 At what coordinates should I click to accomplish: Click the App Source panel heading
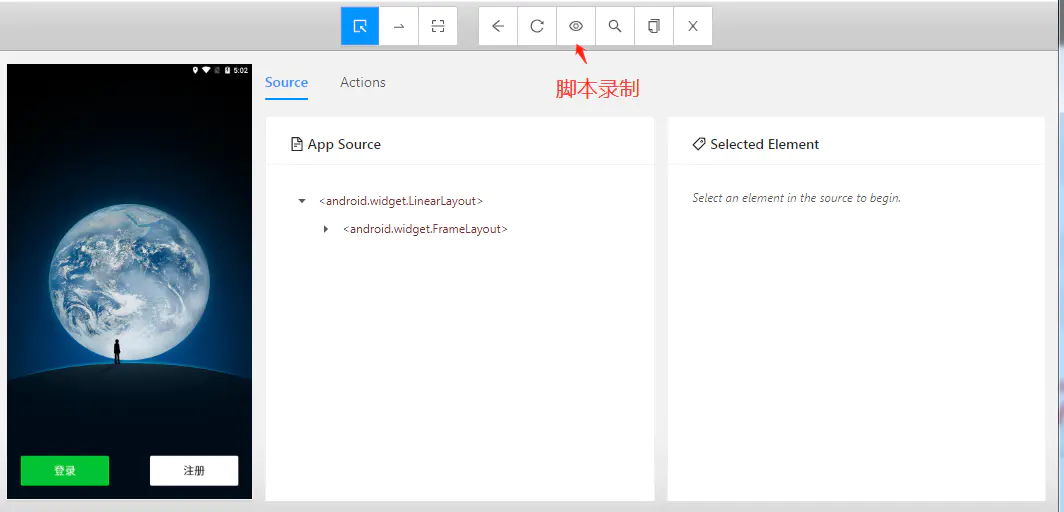click(336, 144)
